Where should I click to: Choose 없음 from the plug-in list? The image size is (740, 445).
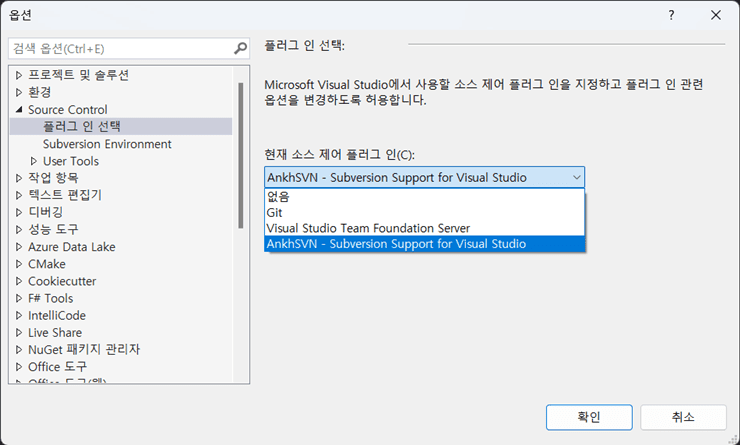tap(424, 197)
